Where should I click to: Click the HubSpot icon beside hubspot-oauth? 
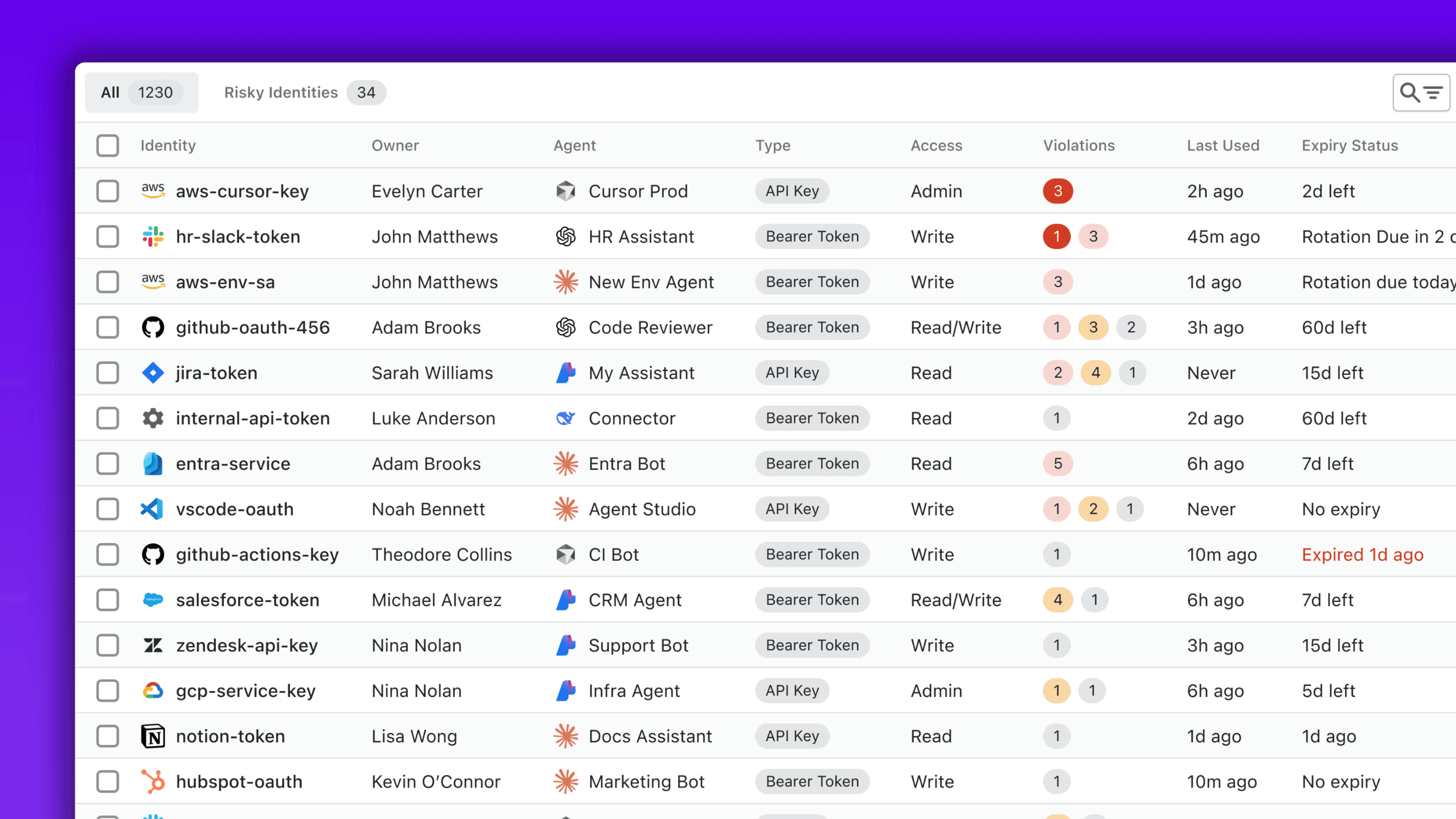(x=153, y=781)
